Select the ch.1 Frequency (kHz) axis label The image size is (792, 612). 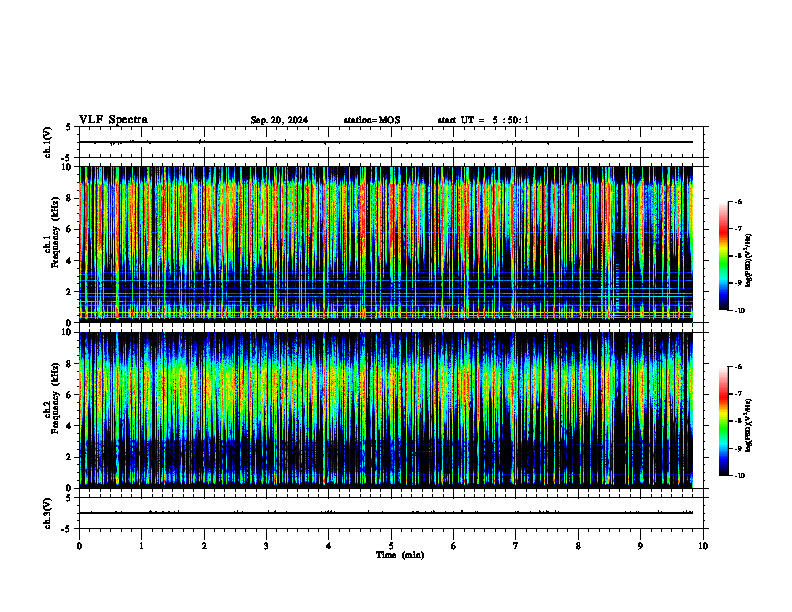pyautogui.click(x=53, y=233)
